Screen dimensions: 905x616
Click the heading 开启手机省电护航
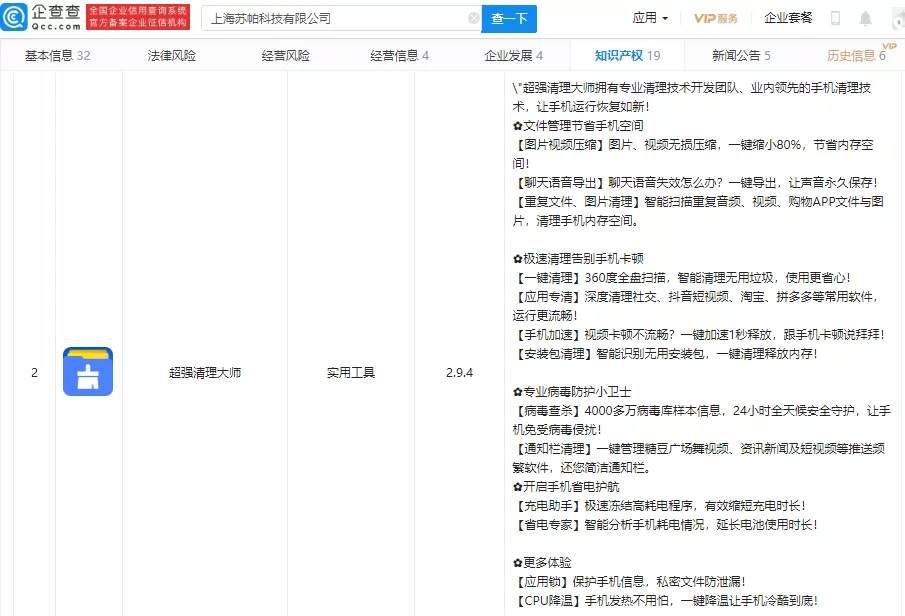point(566,486)
